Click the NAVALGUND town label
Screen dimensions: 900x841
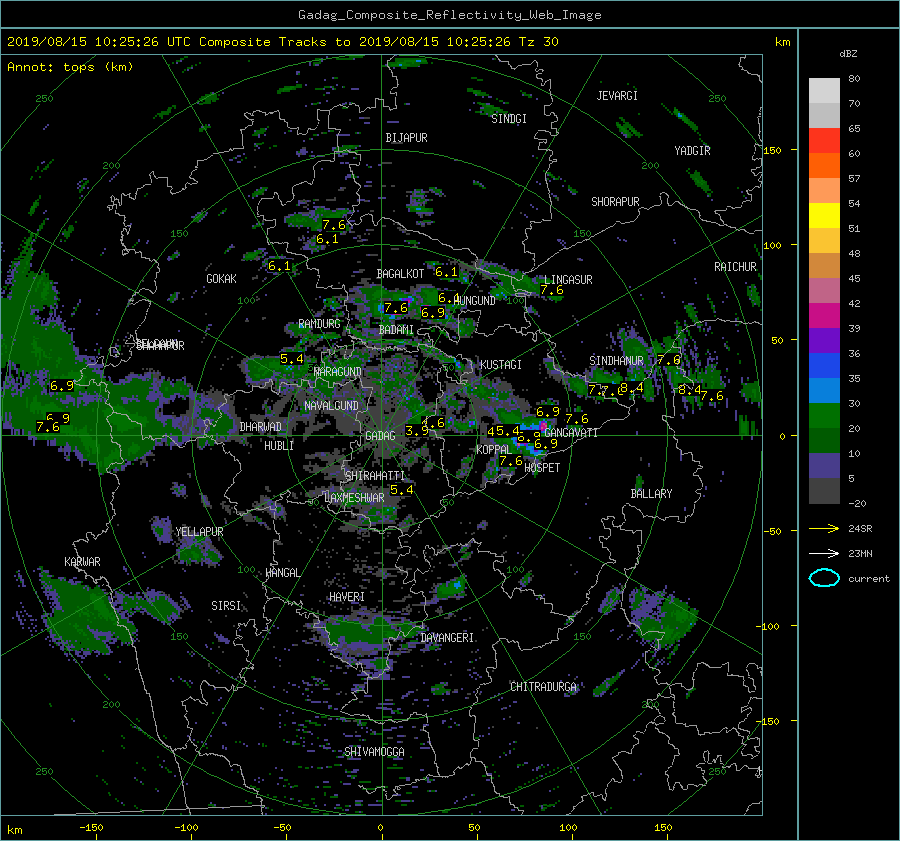coord(331,406)
